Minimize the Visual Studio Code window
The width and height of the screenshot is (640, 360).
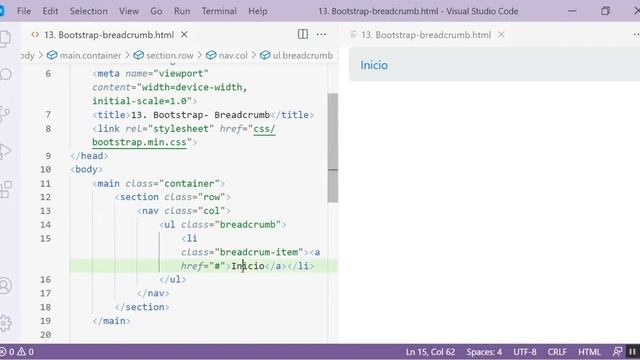(572, 11)
